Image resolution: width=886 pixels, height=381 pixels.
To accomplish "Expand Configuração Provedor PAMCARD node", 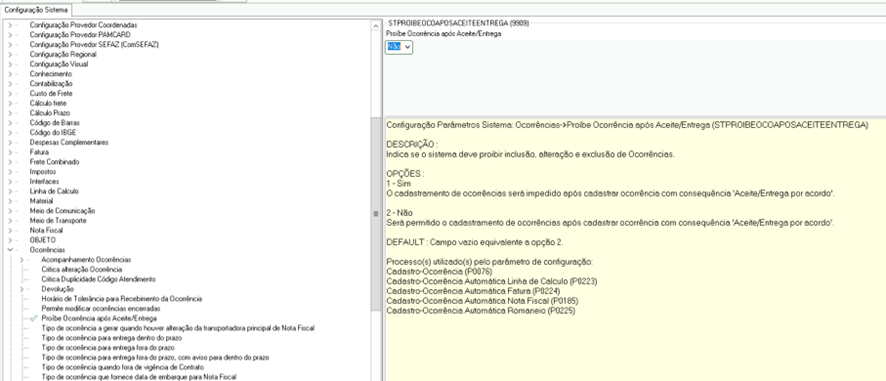I will click(10, 35).
